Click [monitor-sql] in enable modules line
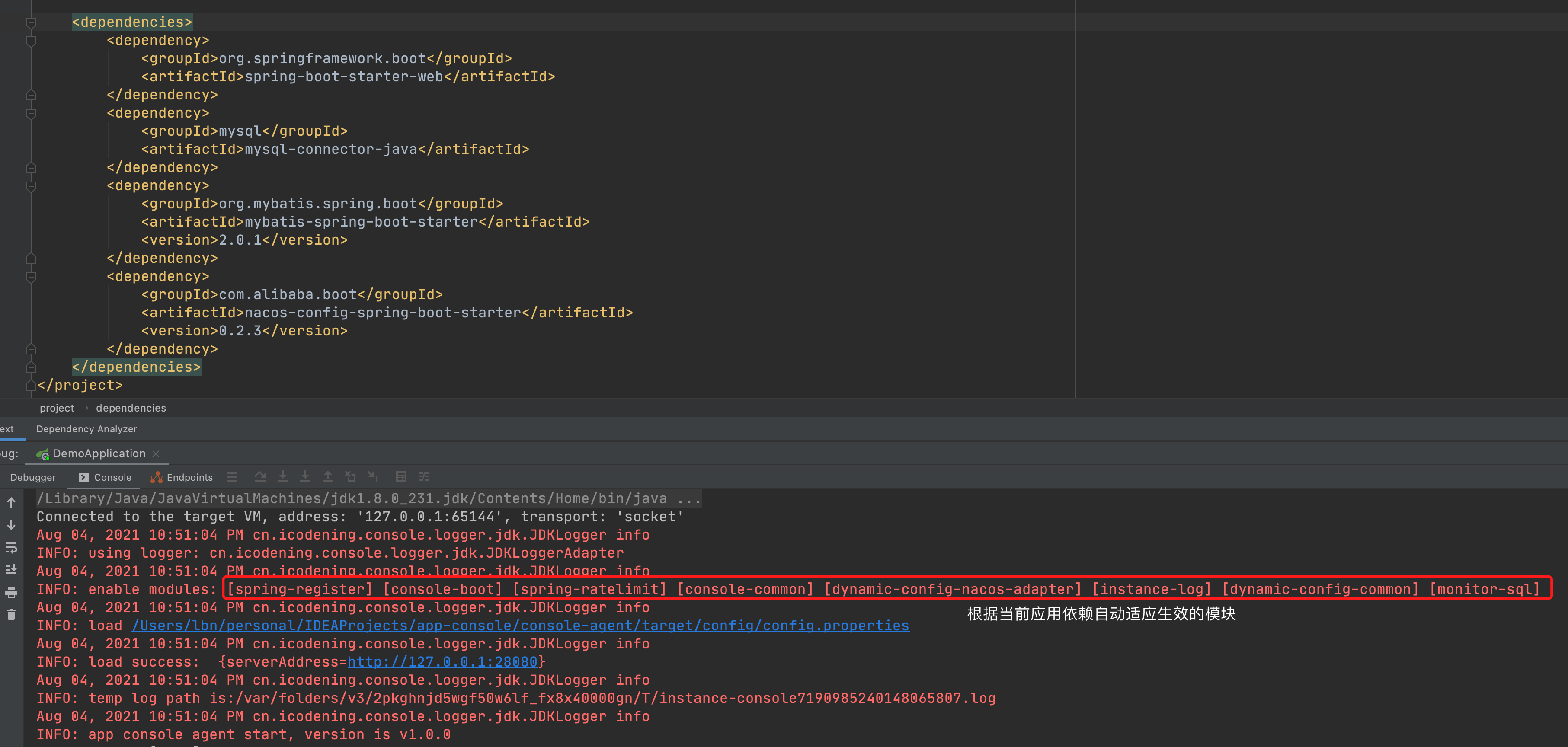 pyautogui.click(x=1484, y=589)
